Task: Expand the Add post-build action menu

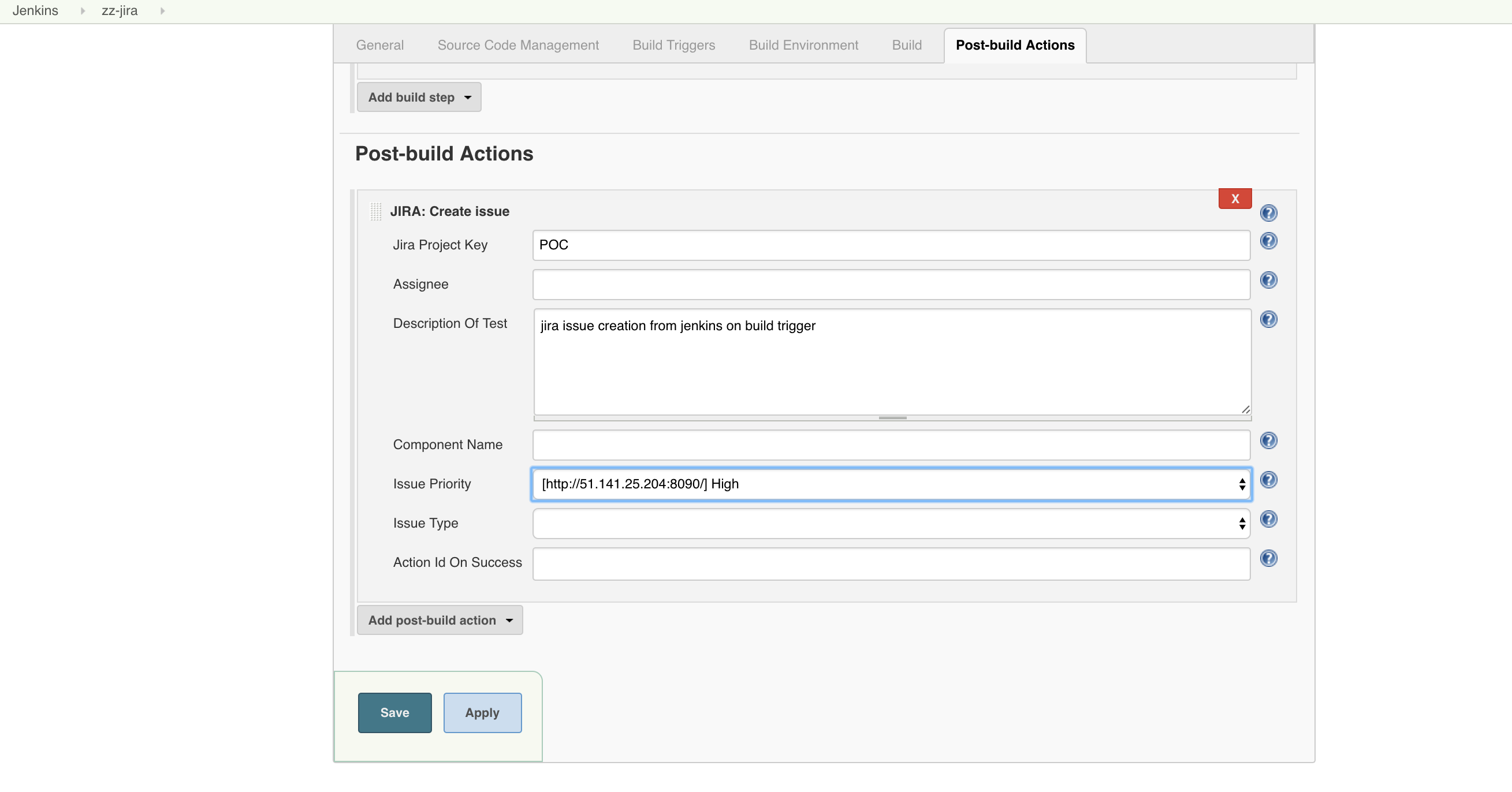Action: point(440,621)
